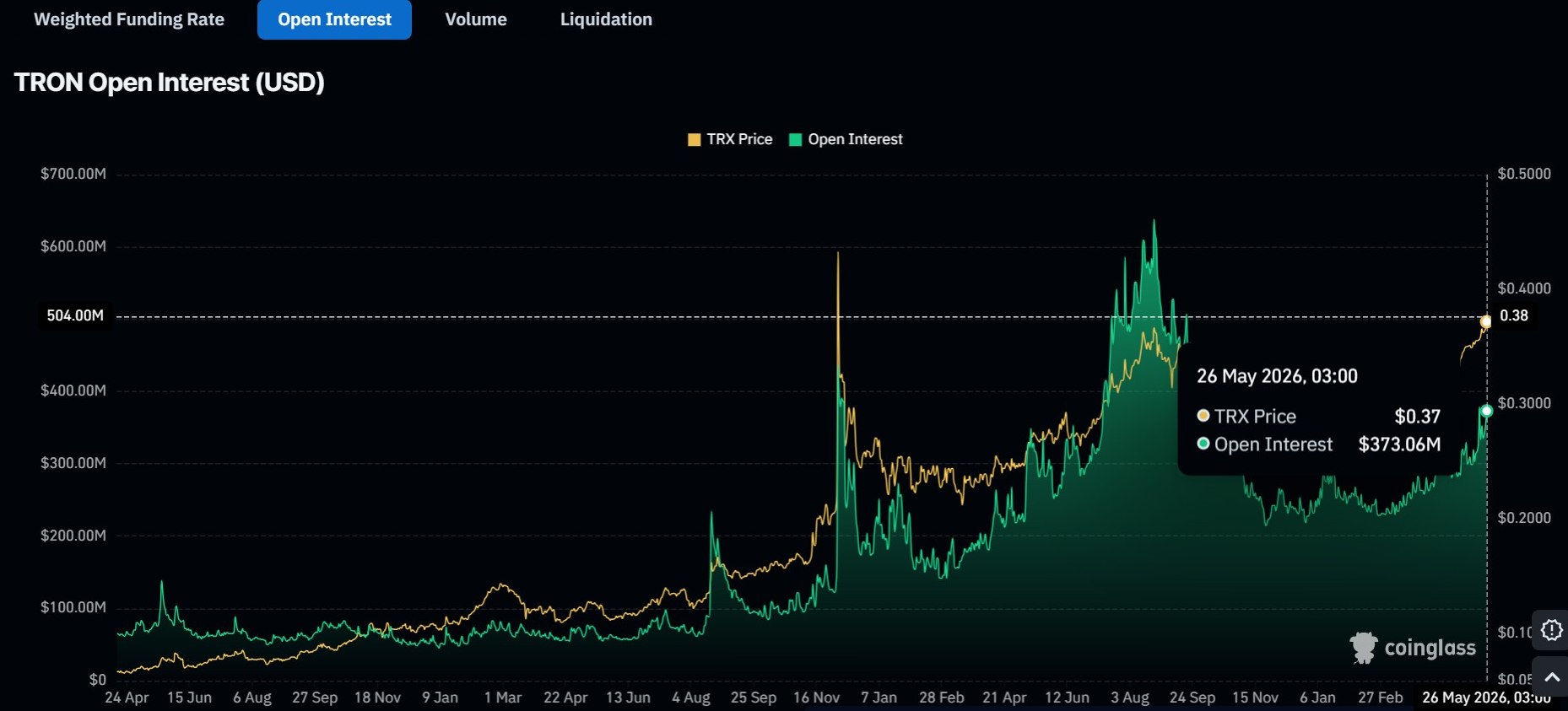Click the $0.2000 right axis label
Viewport: 1568px width, 711px height.
point(1524,518)
